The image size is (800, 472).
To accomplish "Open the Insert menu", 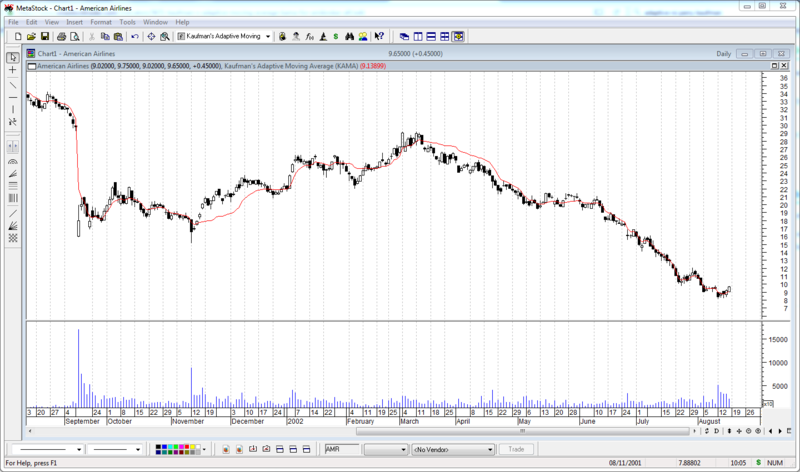I will 74,22.
